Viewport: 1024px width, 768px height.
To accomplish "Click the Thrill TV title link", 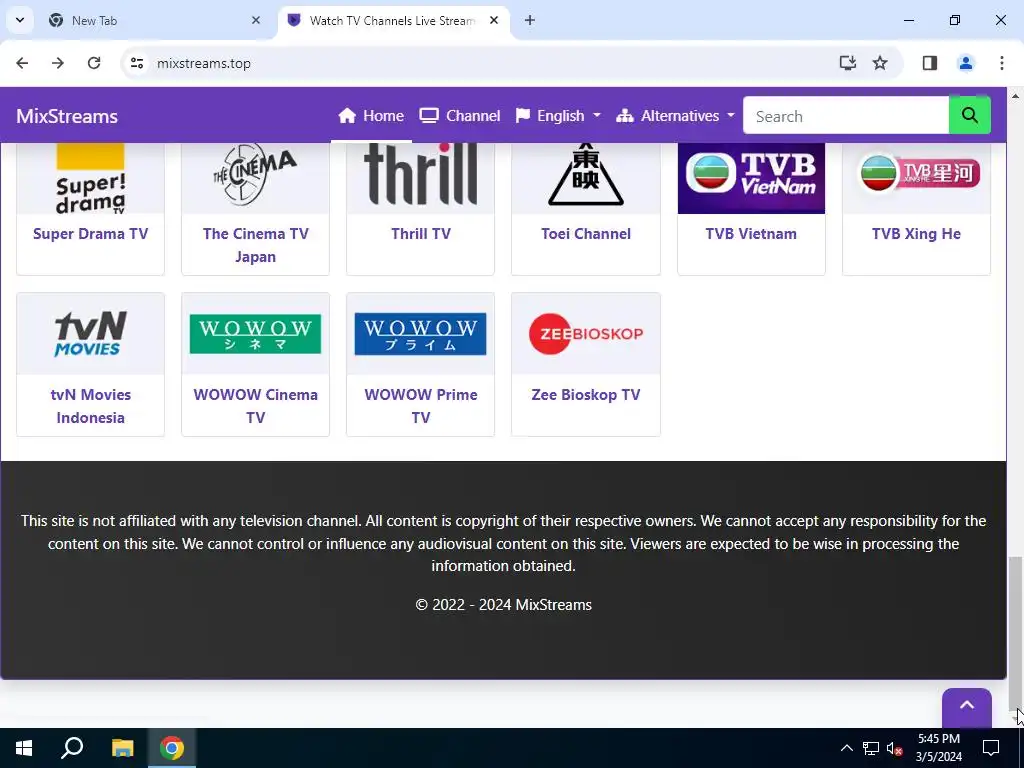I will coord(421,234).
